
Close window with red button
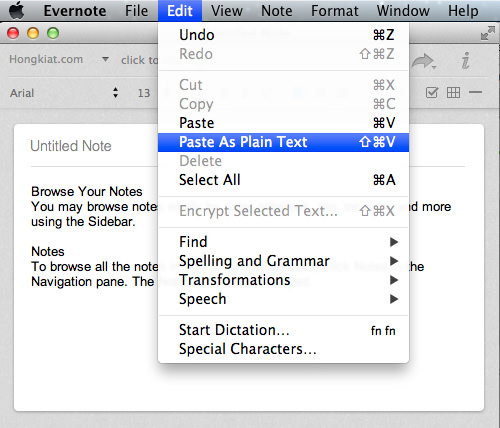[x=13, y=33]
